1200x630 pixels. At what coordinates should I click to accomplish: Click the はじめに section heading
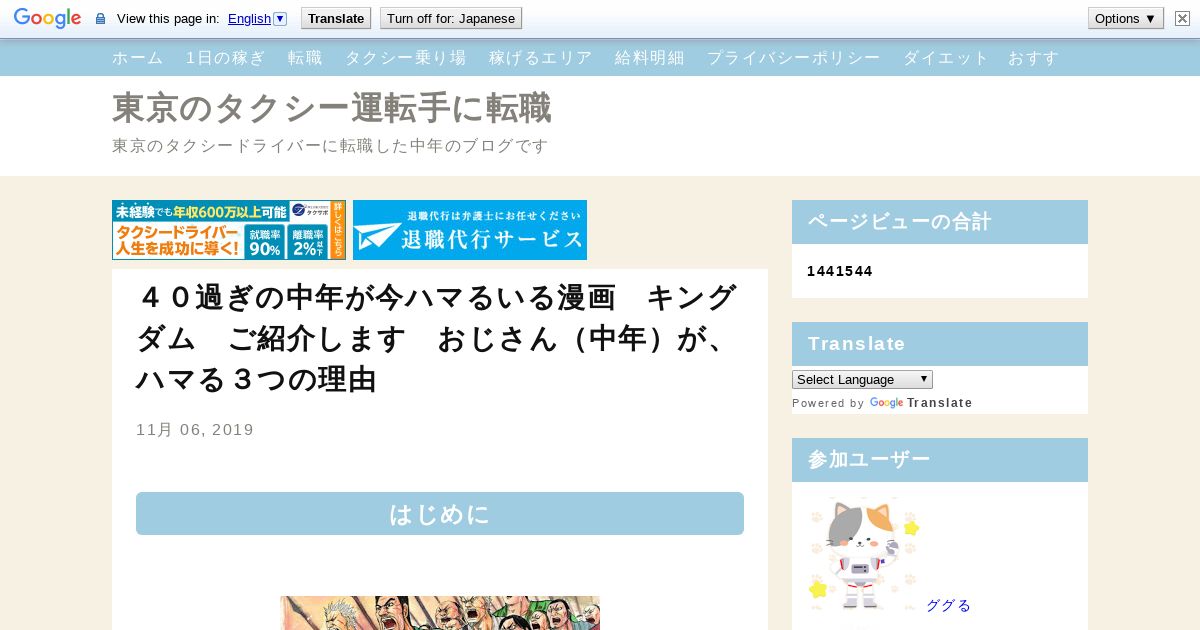(440, 514)
